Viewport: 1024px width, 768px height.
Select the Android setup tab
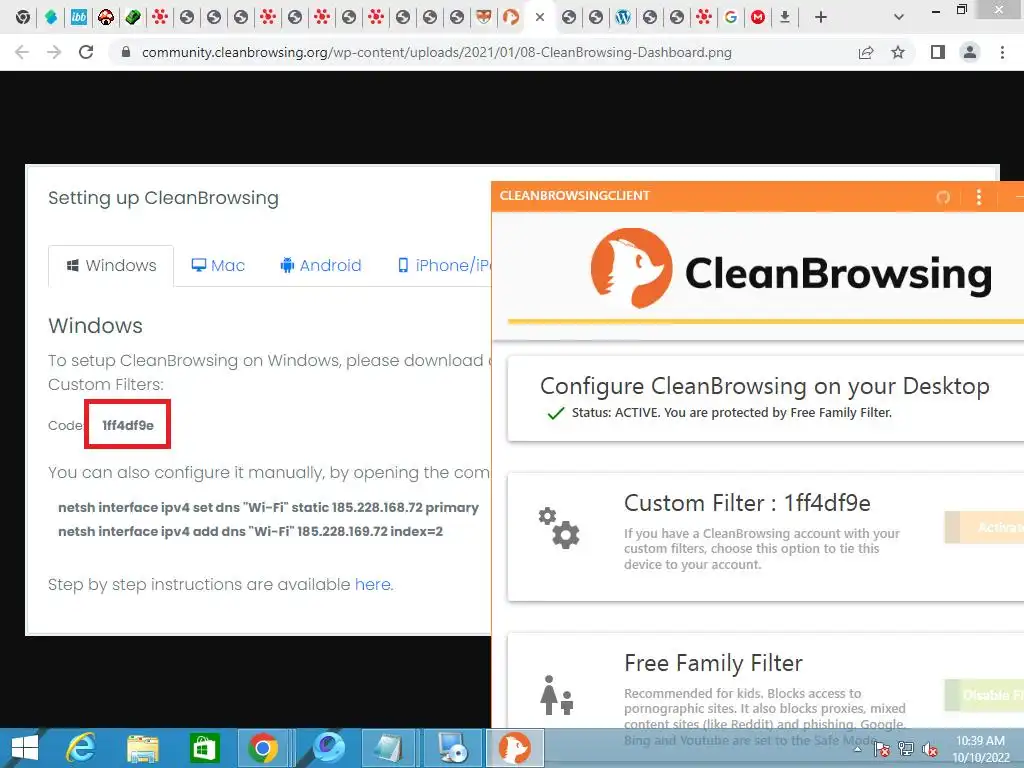pos(321,266)
